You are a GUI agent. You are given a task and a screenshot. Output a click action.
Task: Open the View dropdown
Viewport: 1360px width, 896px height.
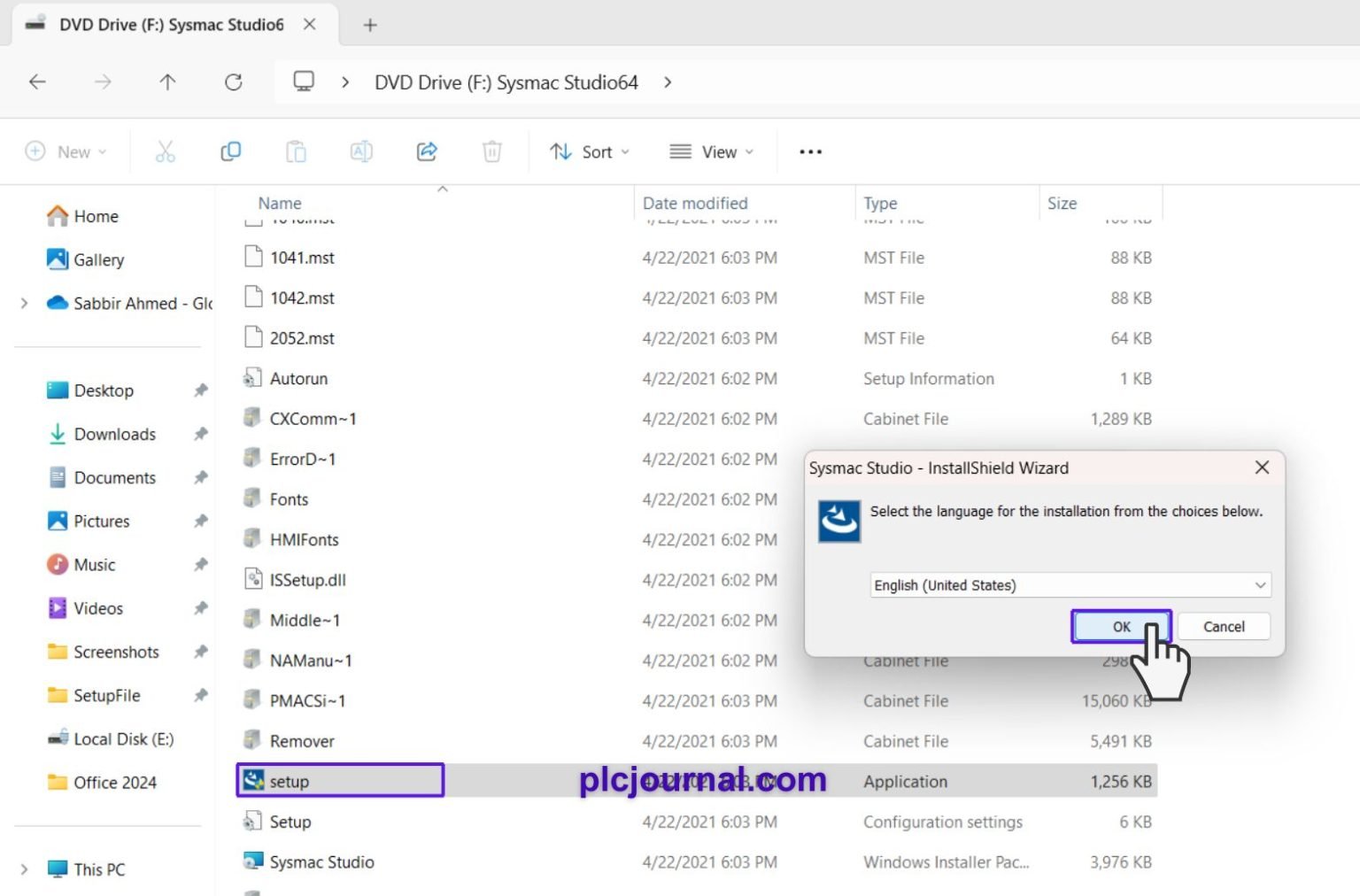tap(710, 151)
